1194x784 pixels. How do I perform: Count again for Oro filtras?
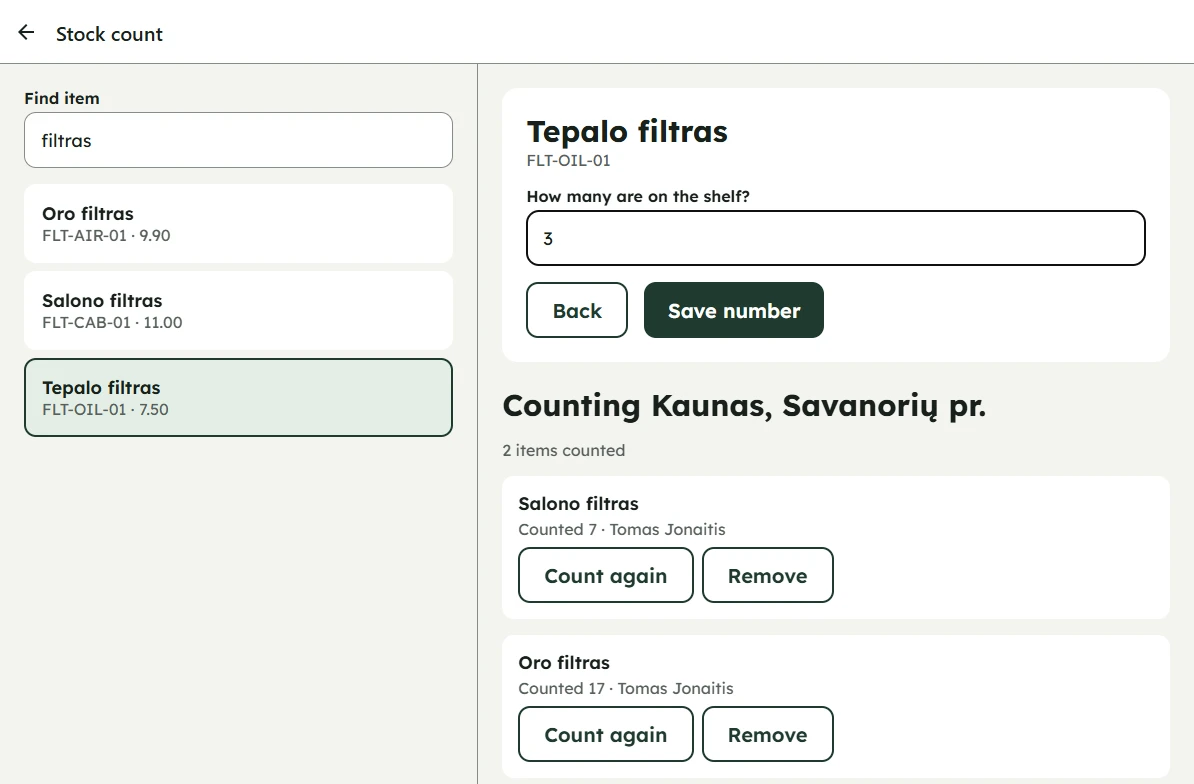pos(605,735)
